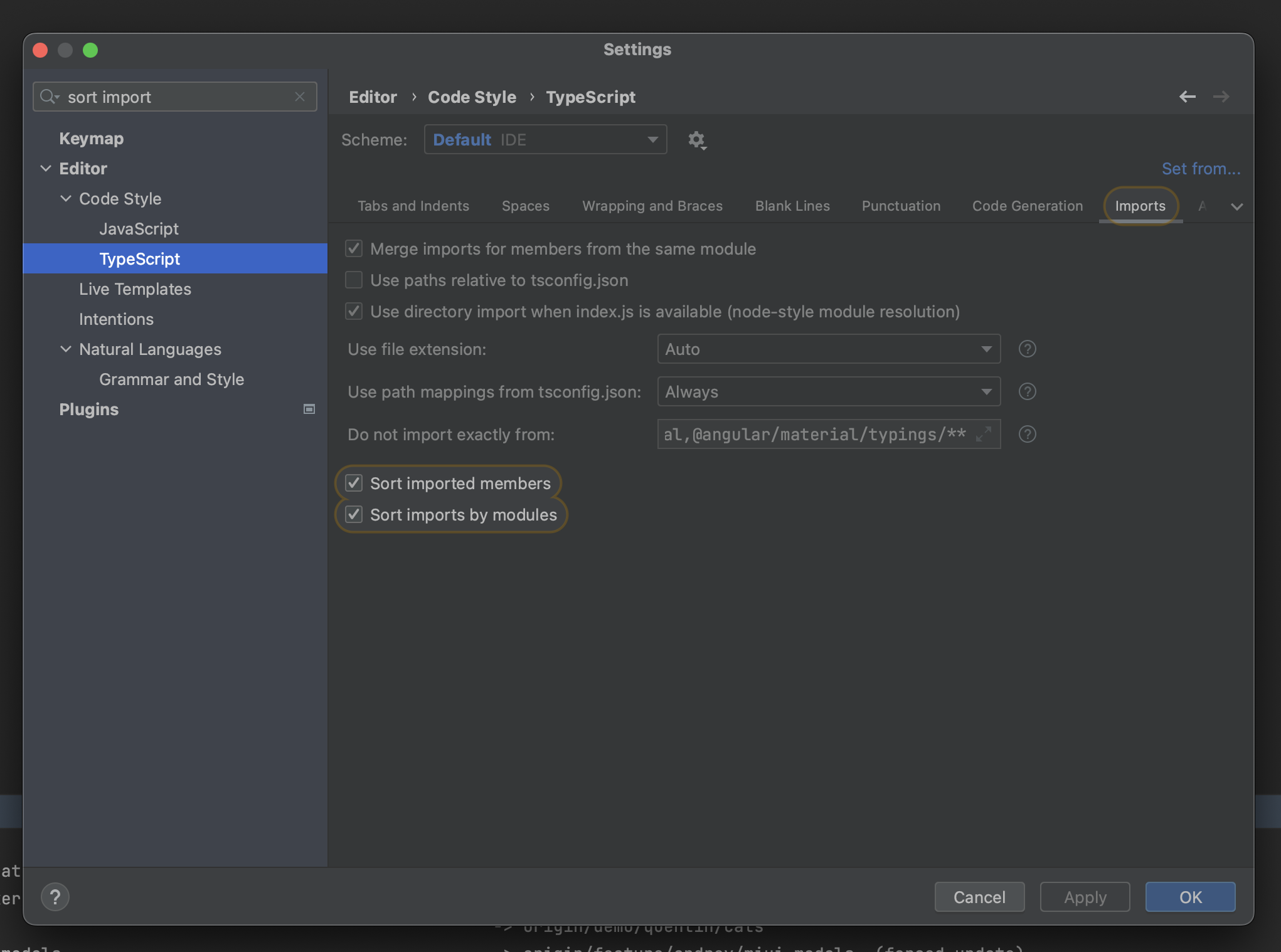
Task: Enable Use paths relative to tsconfig.json
Action: tap(354, 280)
